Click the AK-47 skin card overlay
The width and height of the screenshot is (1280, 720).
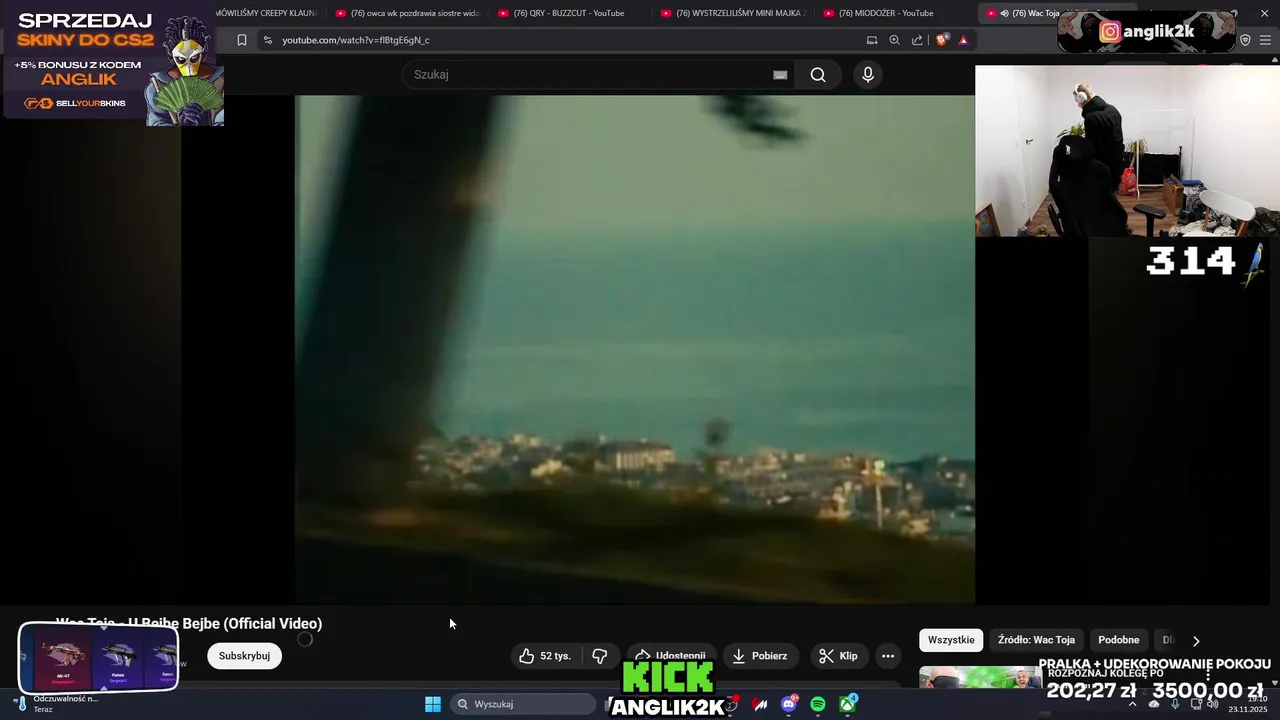pos(62,657)
